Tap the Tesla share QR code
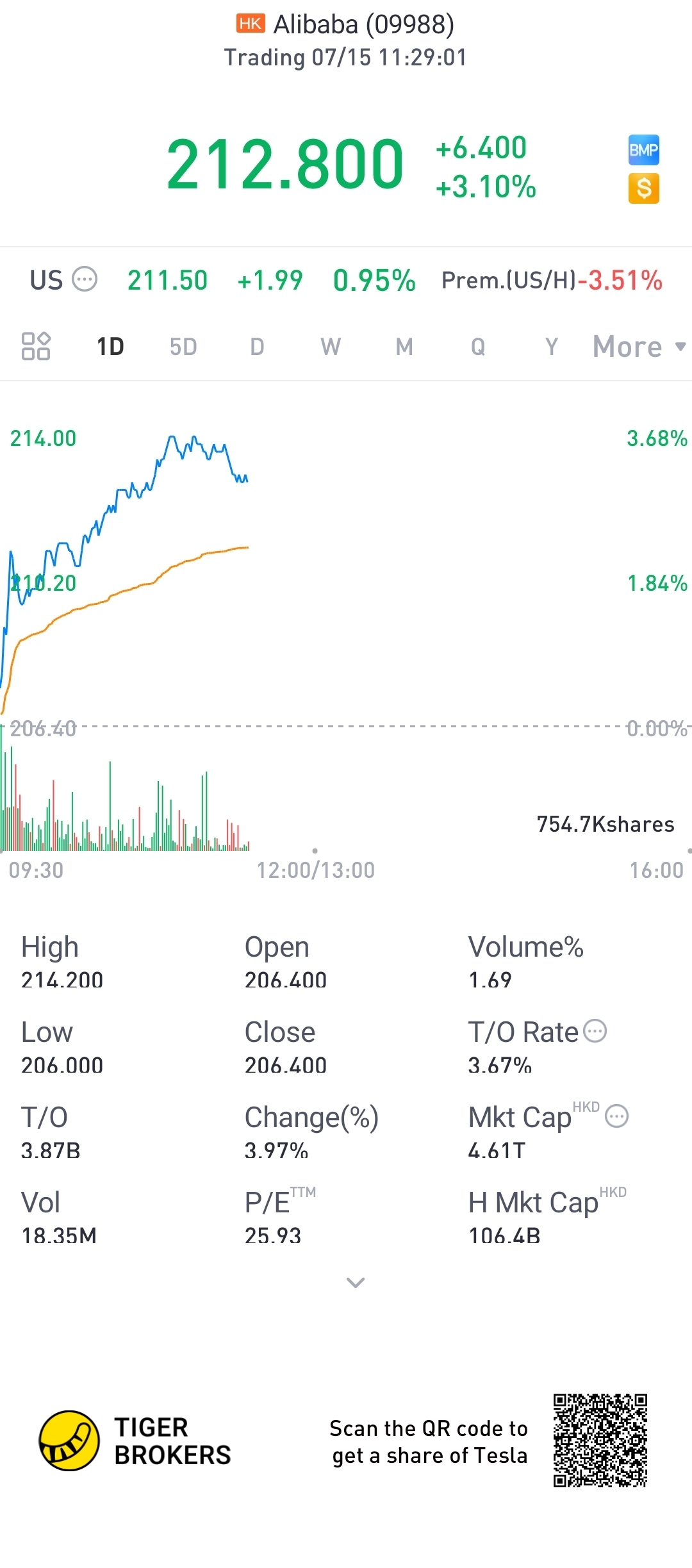 (600, 1440)
